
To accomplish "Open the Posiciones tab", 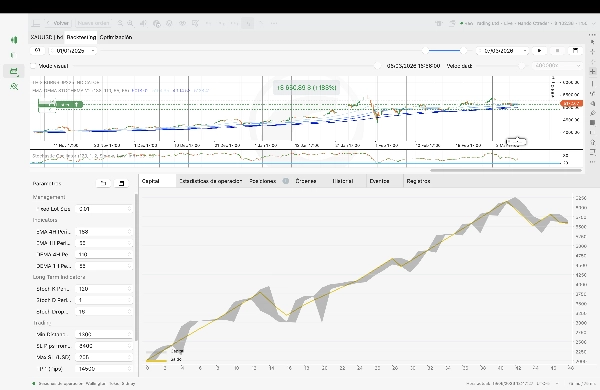I will (x=262, y=181).
